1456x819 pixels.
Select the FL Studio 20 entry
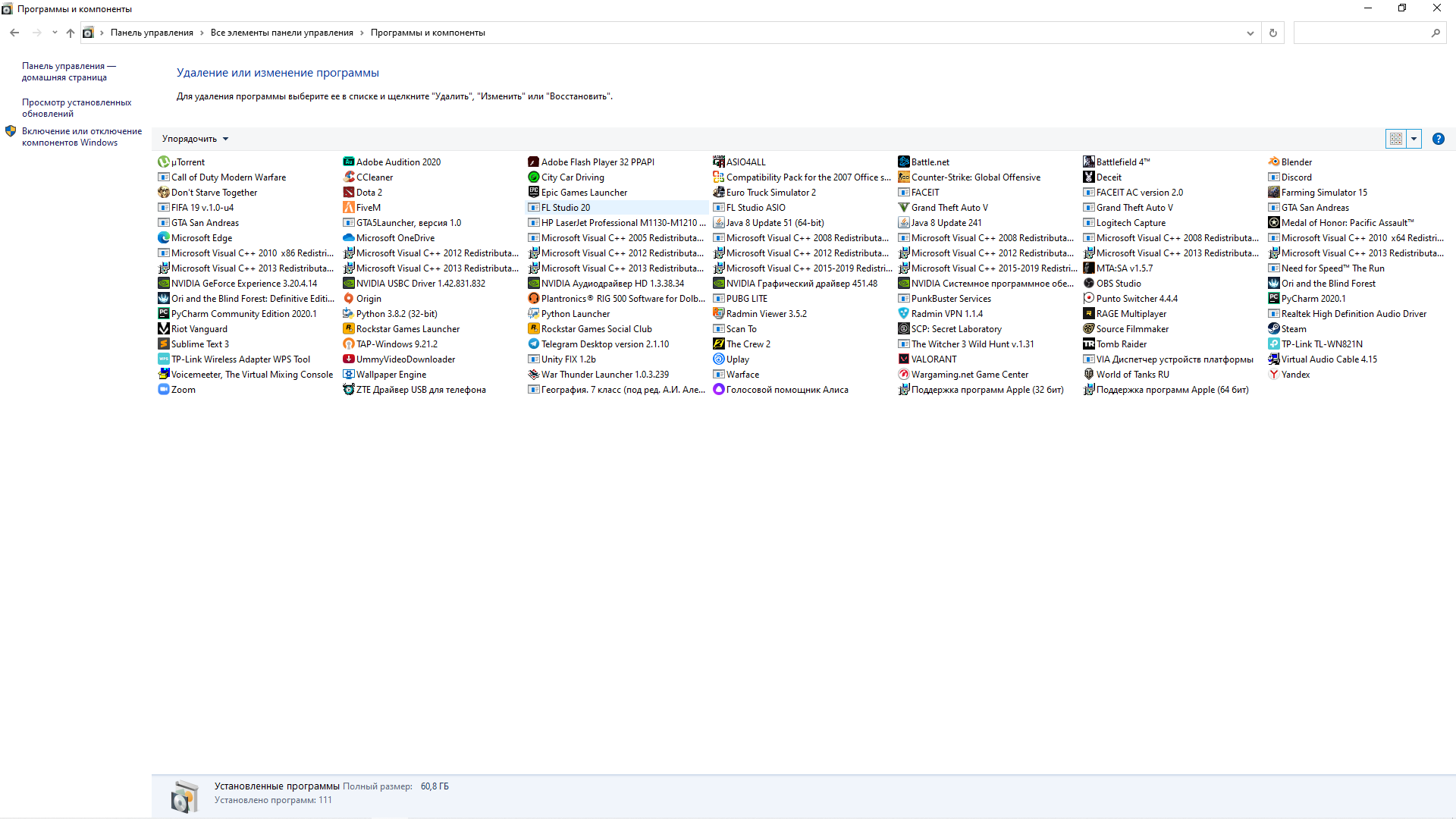coord(617,208)
